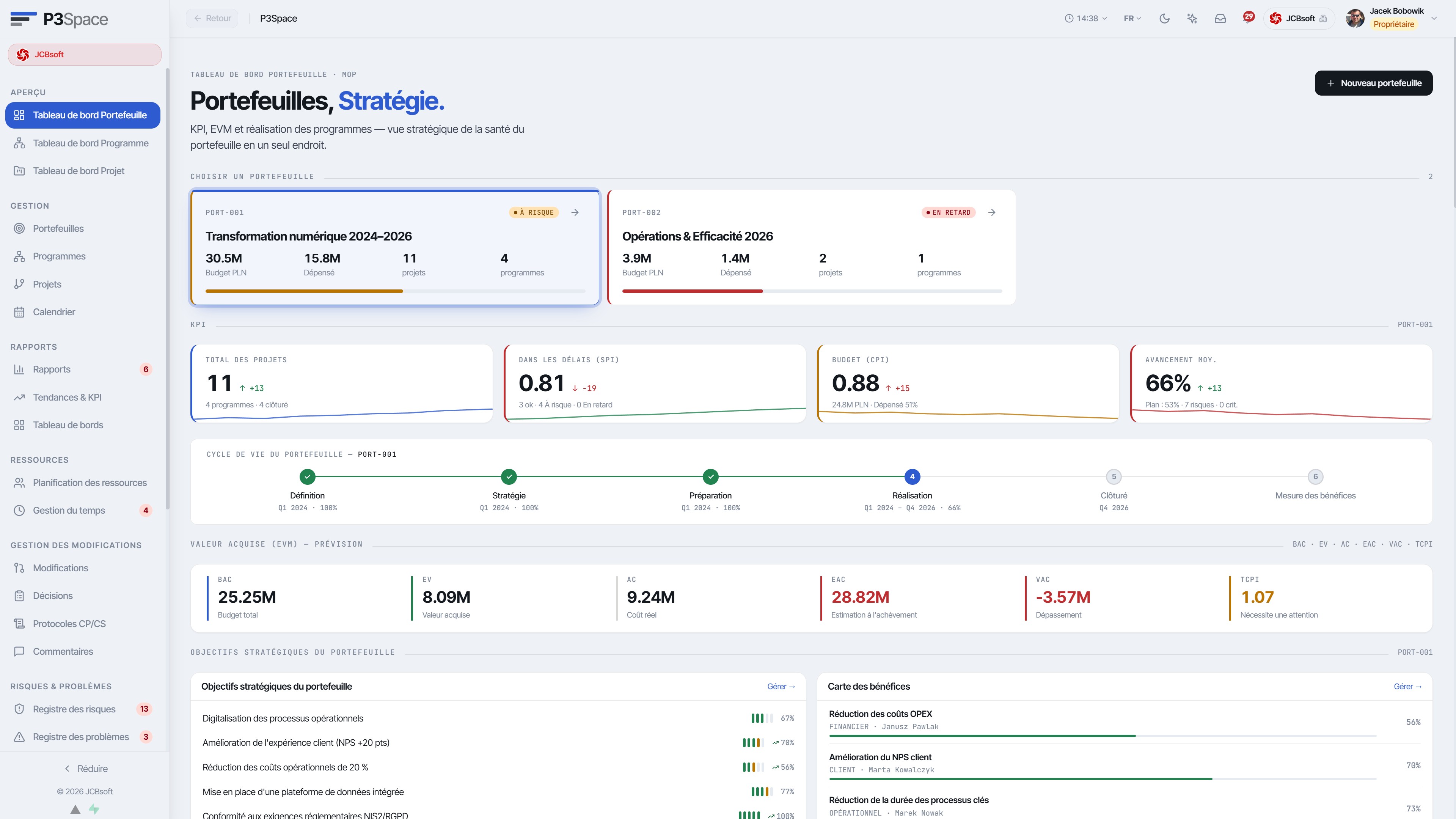Click Réduction des coûts OPEX progress bar
The height and width of the screenshot is (819, 1456).
pyautogui.click(x=1102, y=736)
